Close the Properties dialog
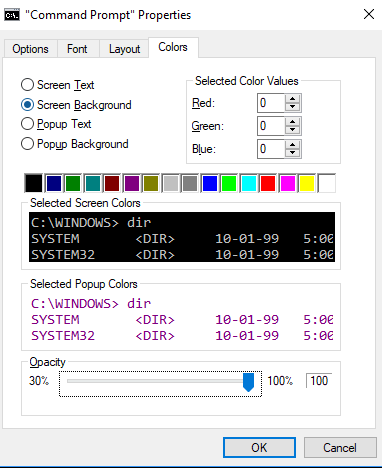 (369, 14)
